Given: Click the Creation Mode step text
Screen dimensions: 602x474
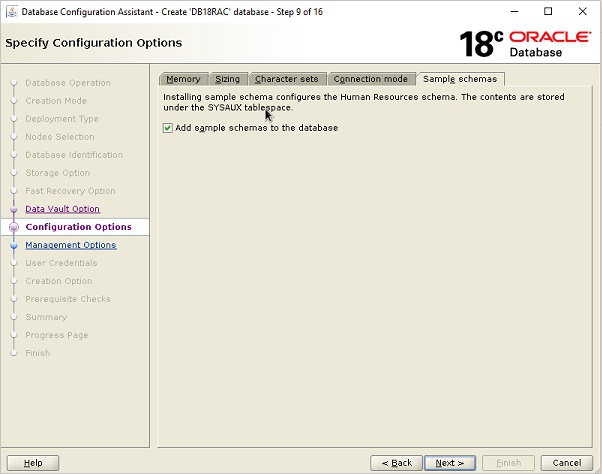Looking at the screenshot, I should tap(56, 101).
